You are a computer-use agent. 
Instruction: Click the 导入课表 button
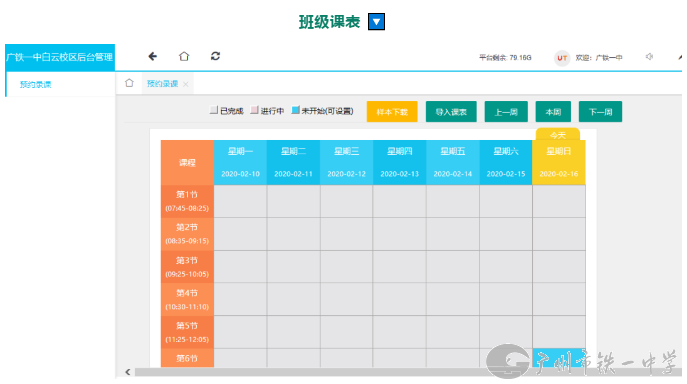tap(451, 112)
